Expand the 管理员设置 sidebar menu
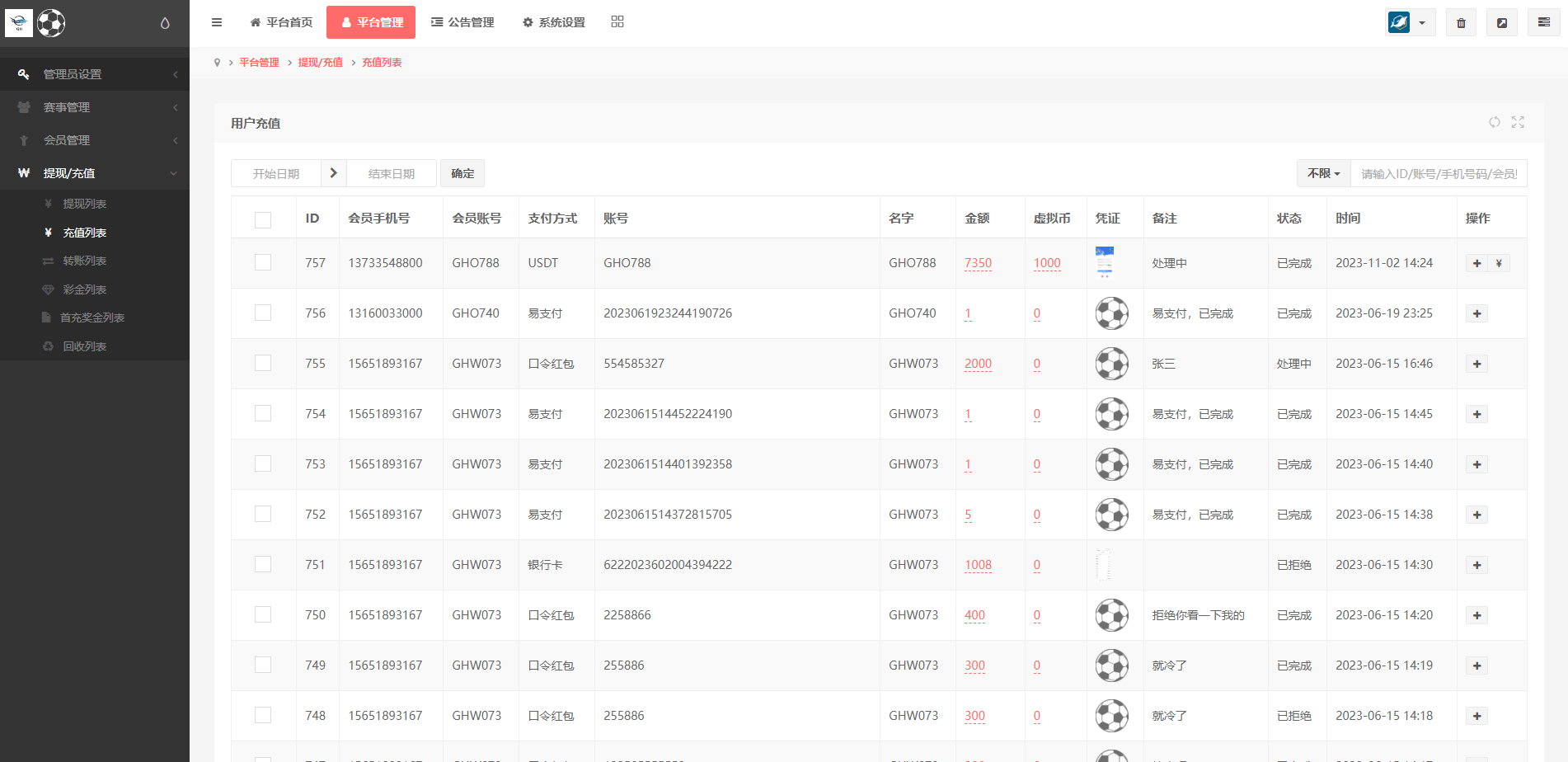Viewport: 1568px width, 762px height. pos(95,74)
